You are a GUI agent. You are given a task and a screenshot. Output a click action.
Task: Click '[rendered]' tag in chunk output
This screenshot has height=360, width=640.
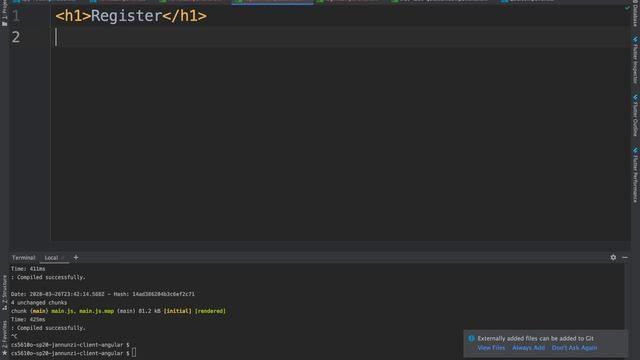pyautogui.click(x=210, y=311)
